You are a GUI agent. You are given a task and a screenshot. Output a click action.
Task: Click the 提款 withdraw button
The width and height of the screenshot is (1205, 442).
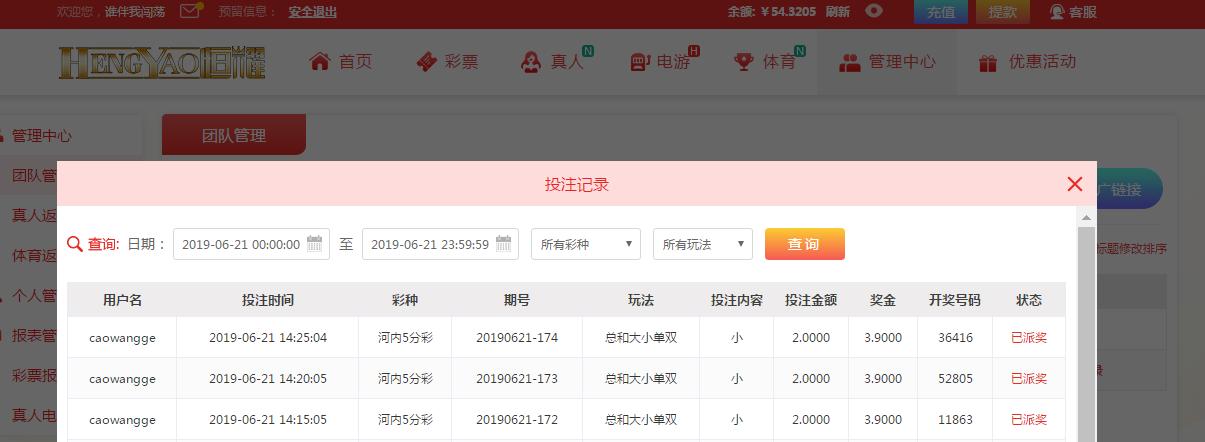(x=1003, y=12)
